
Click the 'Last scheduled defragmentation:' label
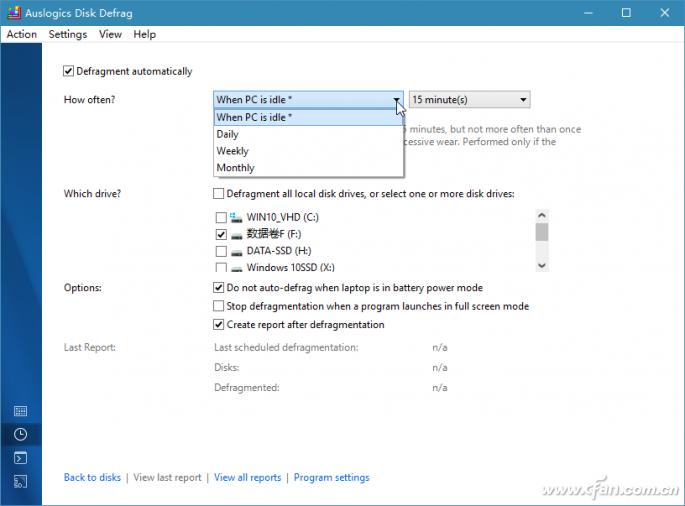click(x=286, y=347)
